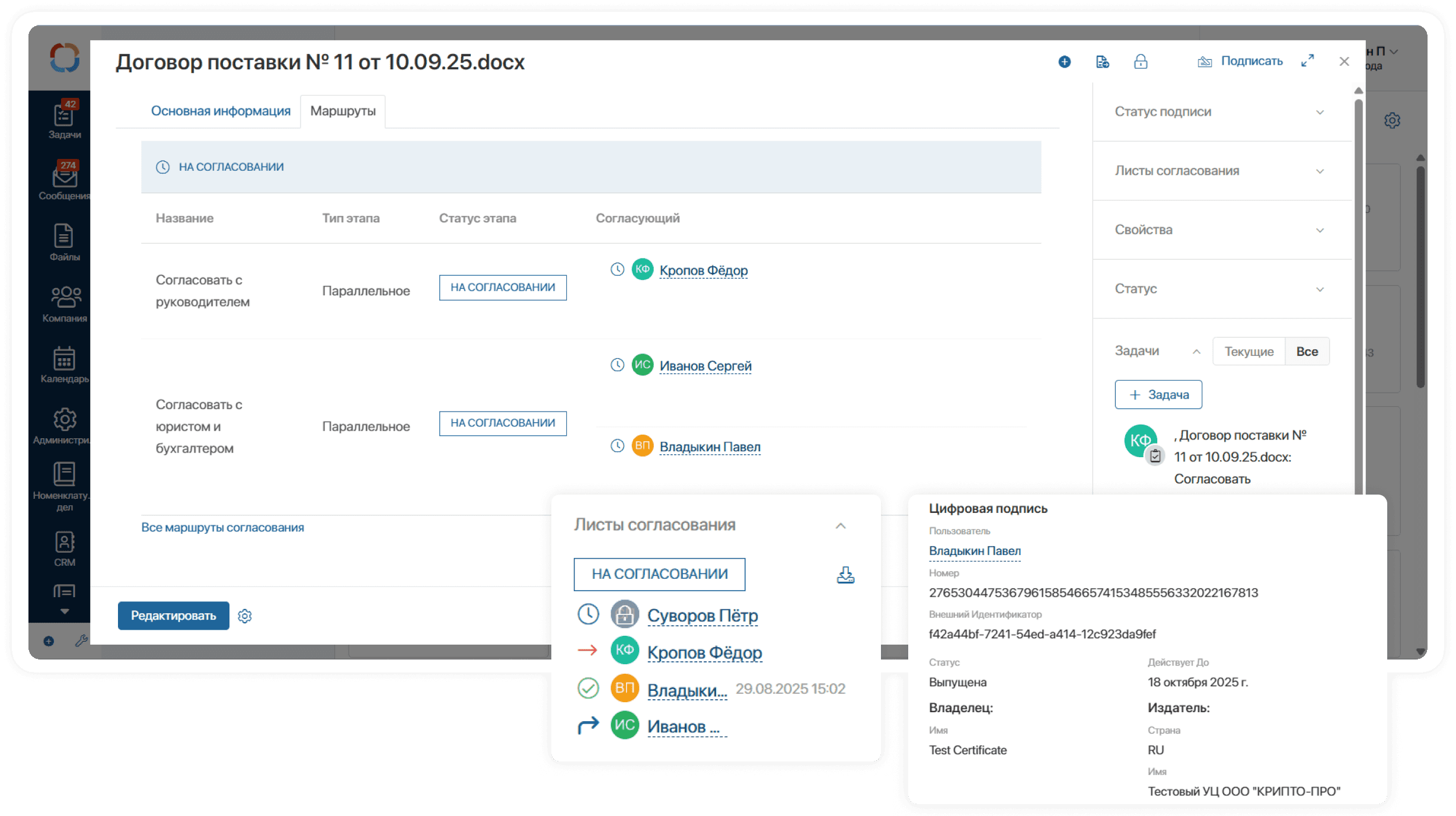This screenshot has width=1456, height=816.
Task: Switch tasks filter to Текущие
Action: coord(1249,352)
